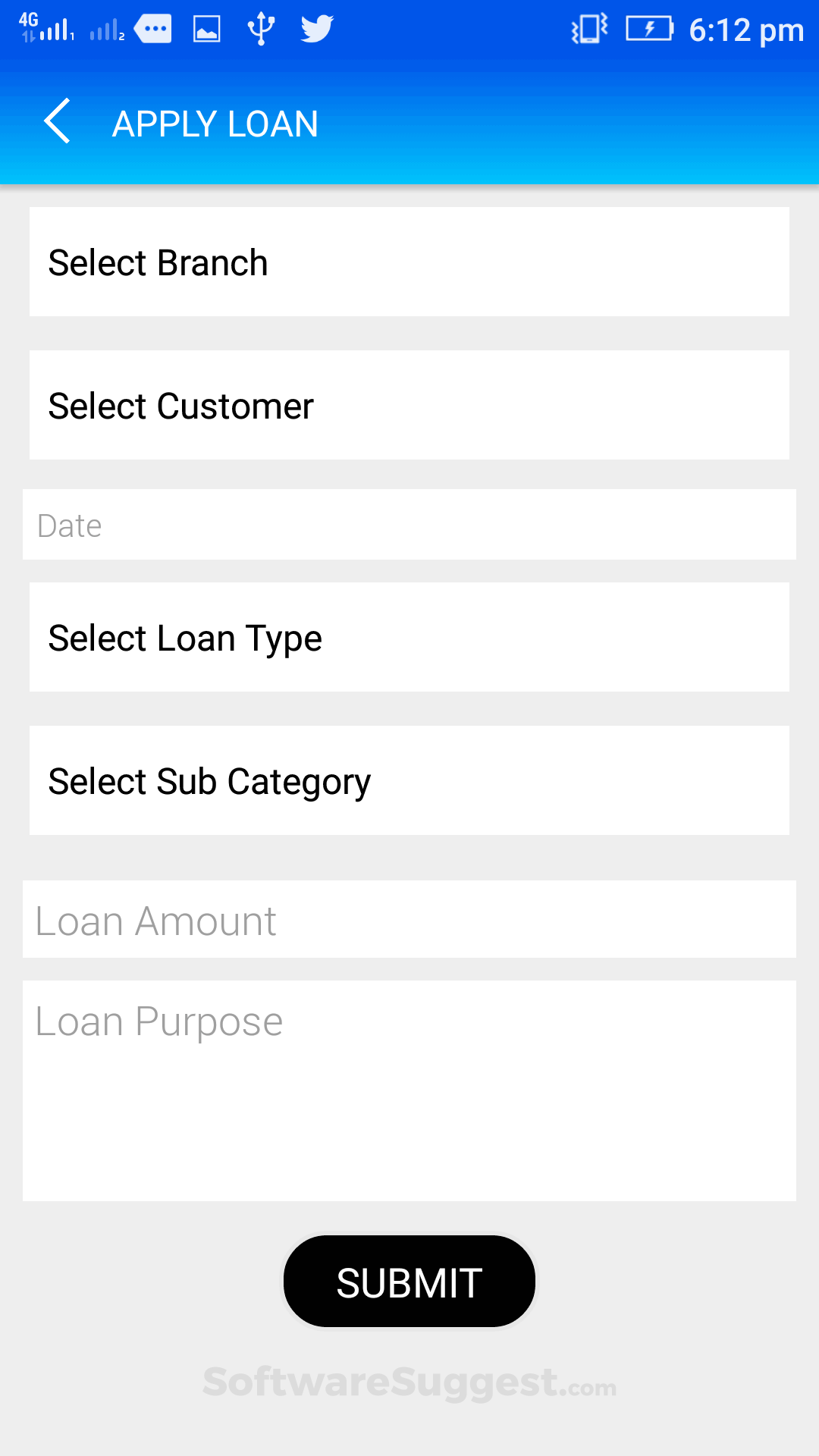The width and height of the screenshot is (819, 1456).
Task: Tap the image notification icon
Action: click(207, 30)
